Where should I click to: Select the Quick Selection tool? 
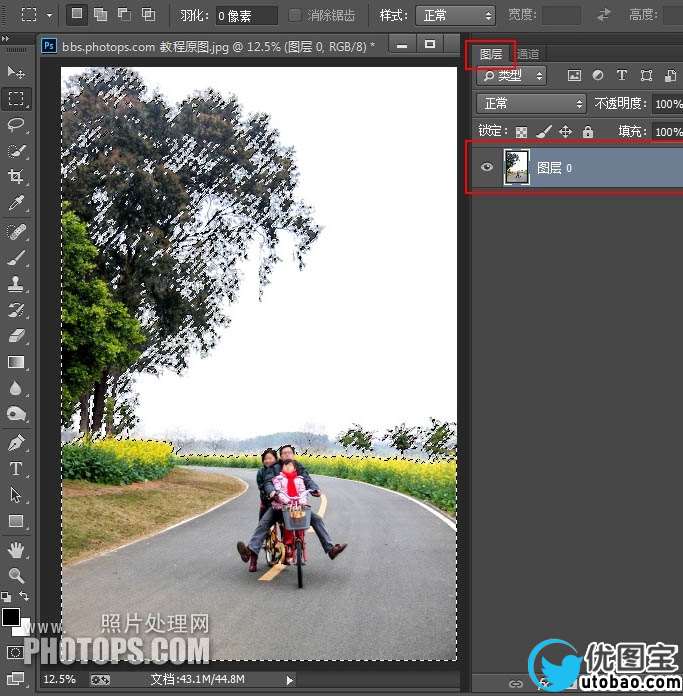point(16,151)
